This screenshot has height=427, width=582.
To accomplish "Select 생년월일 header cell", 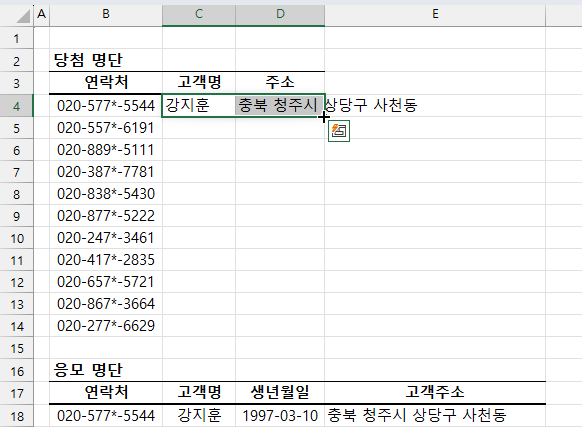I will coord(280,392).
